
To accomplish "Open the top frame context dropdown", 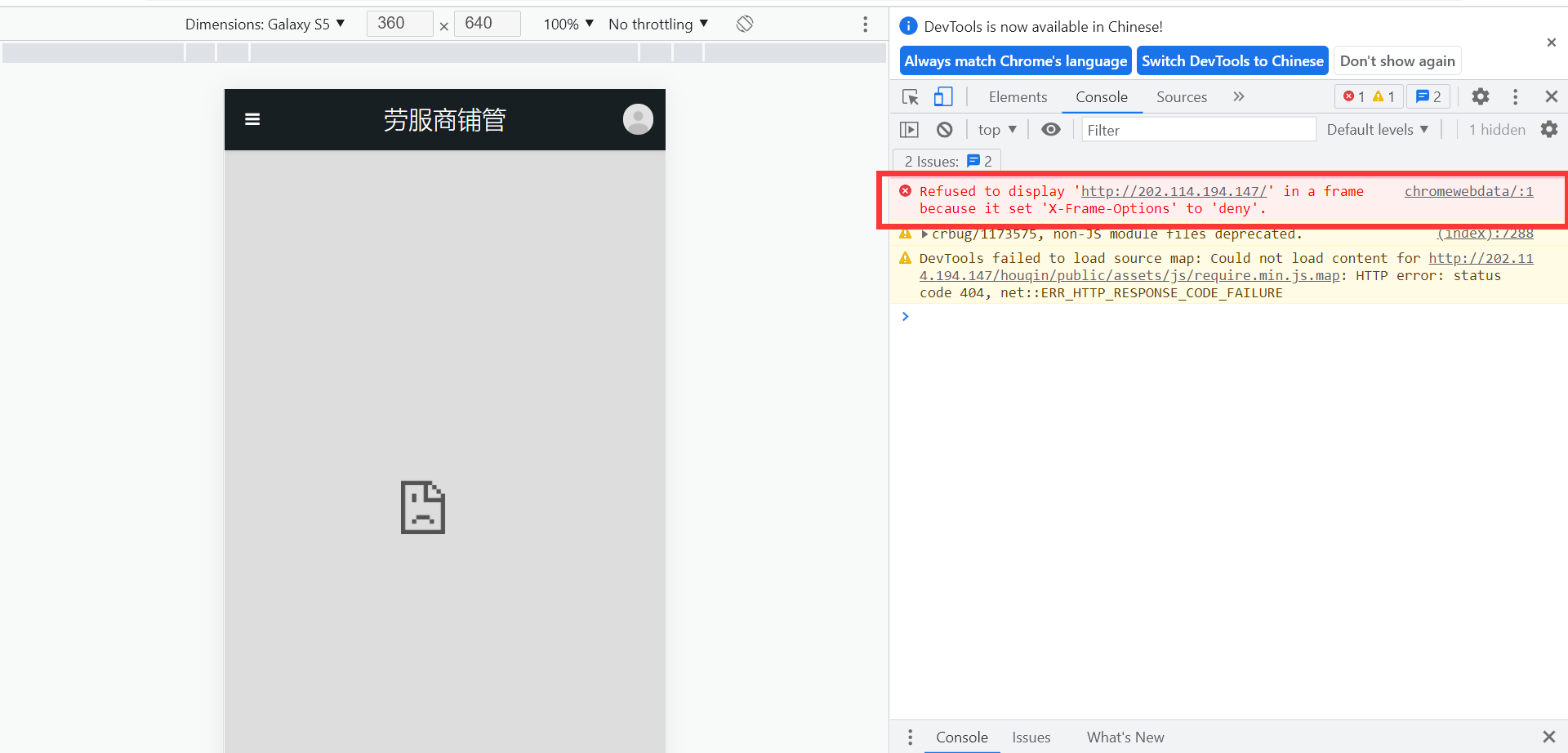I will pyautogui.click(x=996, y=129).
